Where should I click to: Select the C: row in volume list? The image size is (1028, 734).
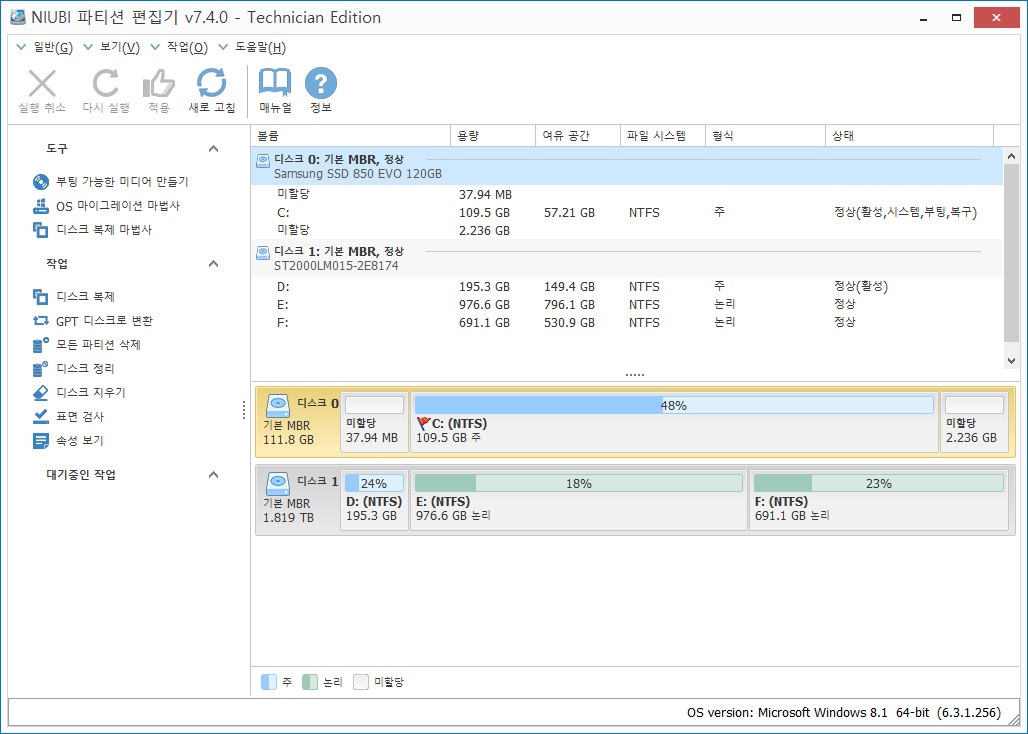tap(627, 213)
